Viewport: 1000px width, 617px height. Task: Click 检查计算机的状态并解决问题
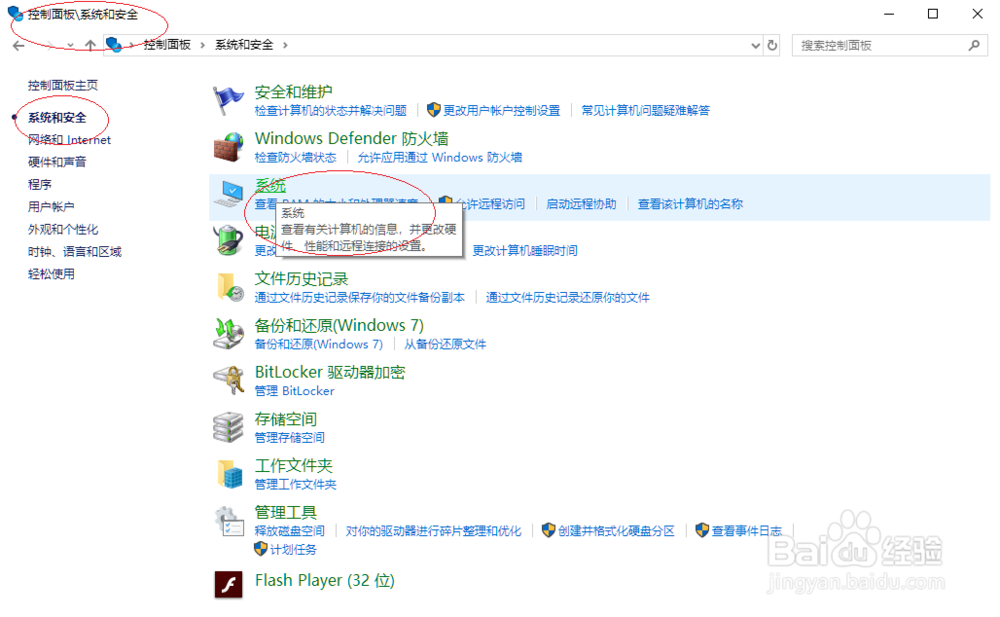pyautogui.click(x=330, y=110)
